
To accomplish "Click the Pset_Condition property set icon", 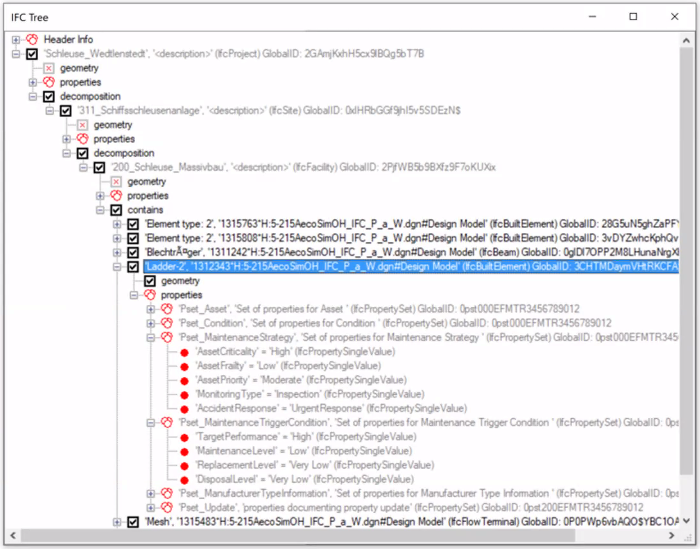I will pos(167,323).
